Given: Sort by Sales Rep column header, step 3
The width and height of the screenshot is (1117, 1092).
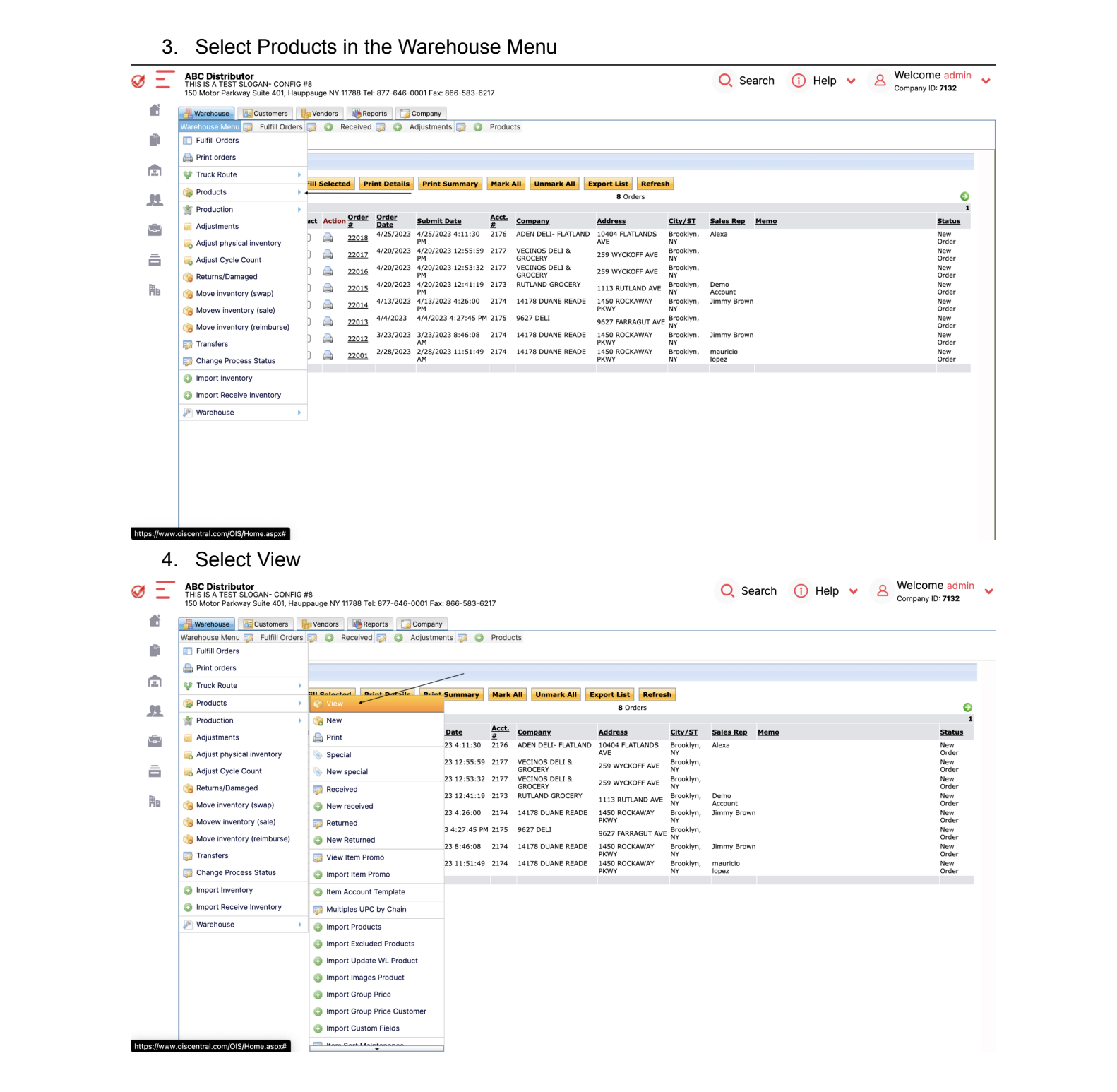Looking at the screenshot, I should coord(727,221).
